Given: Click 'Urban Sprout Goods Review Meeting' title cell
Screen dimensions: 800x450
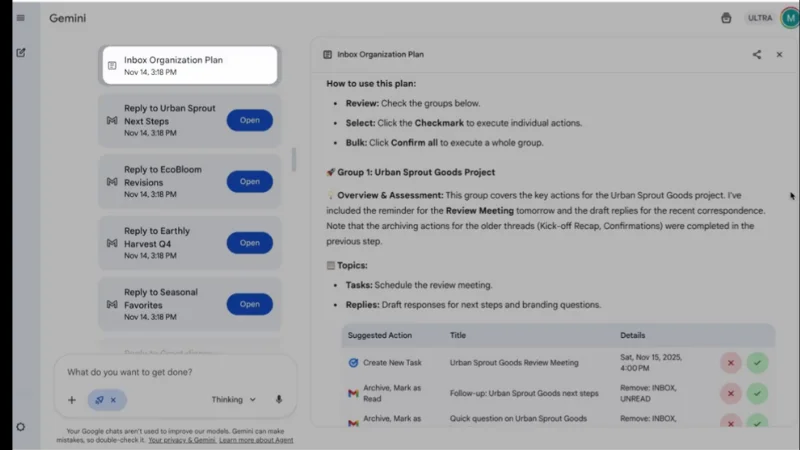Looking at the screenshot, I should point(514,363).
